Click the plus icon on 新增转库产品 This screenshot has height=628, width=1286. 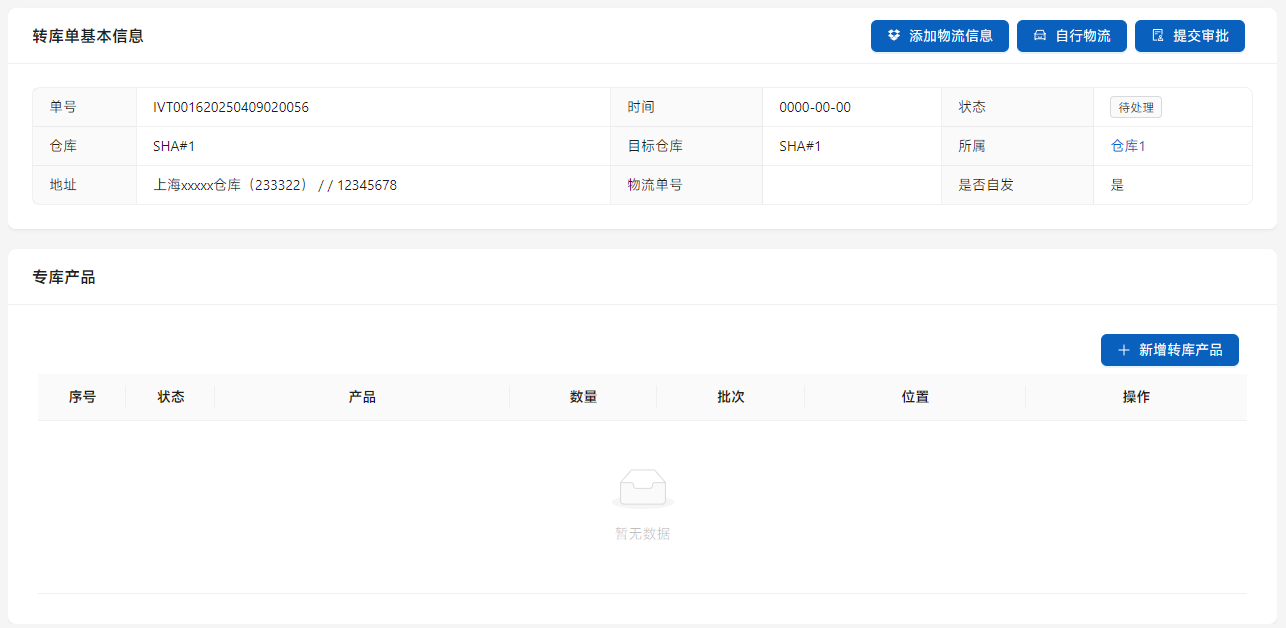[x=1123, y=350]
